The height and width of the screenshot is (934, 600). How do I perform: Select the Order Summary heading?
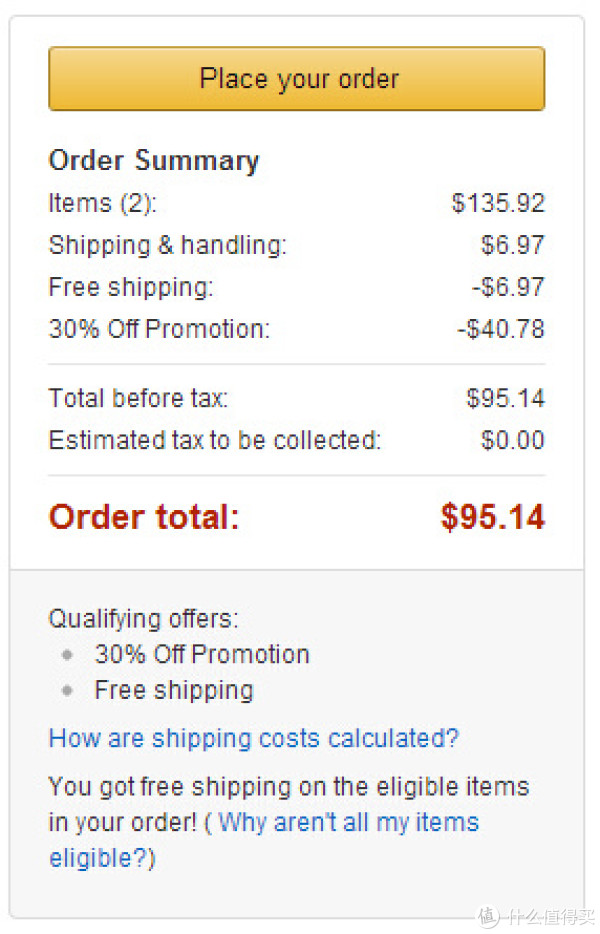click(x=154, y=161)
